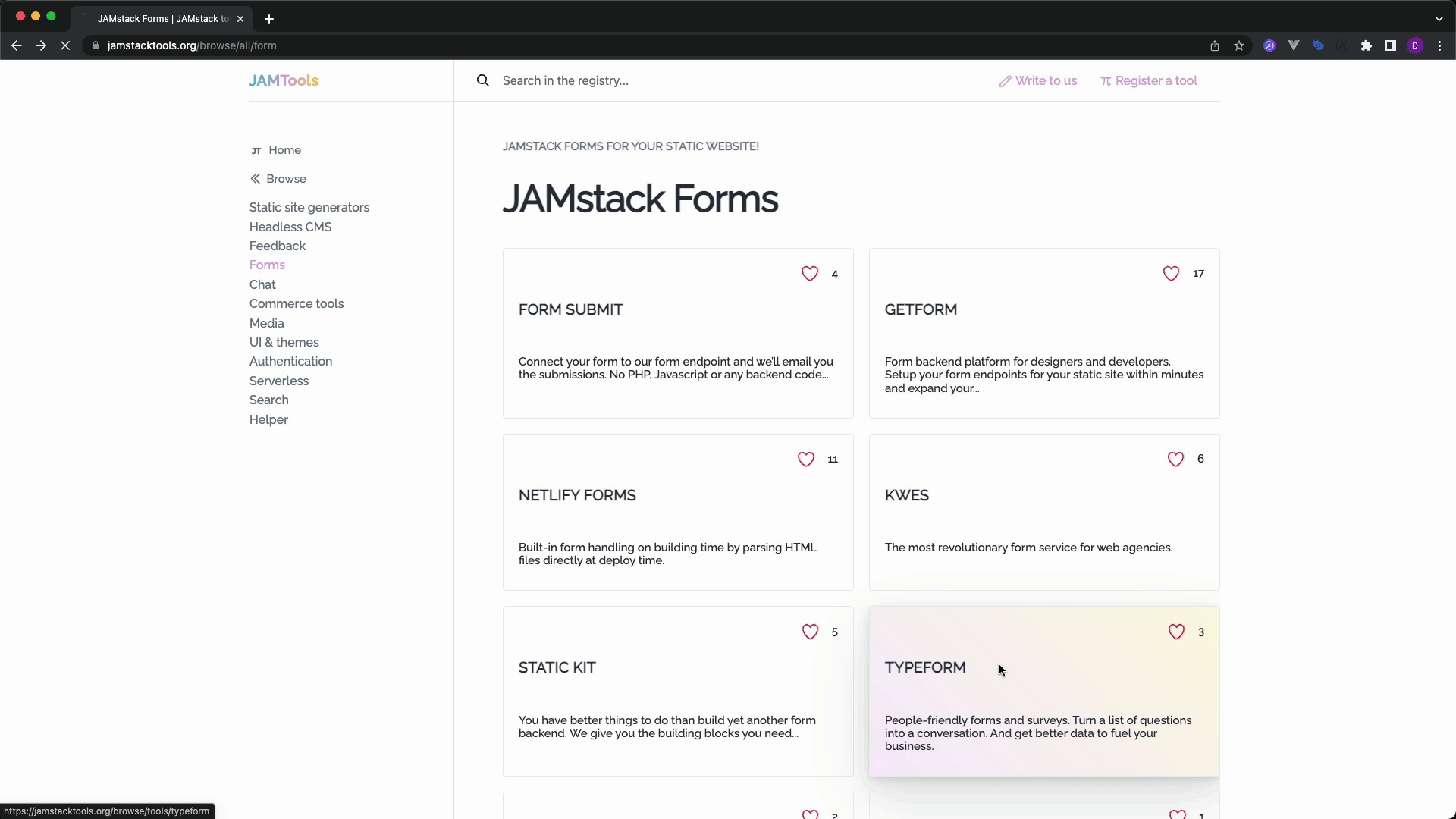
Task: Click the V-shaped extension icon
Action: point(1294,45)
